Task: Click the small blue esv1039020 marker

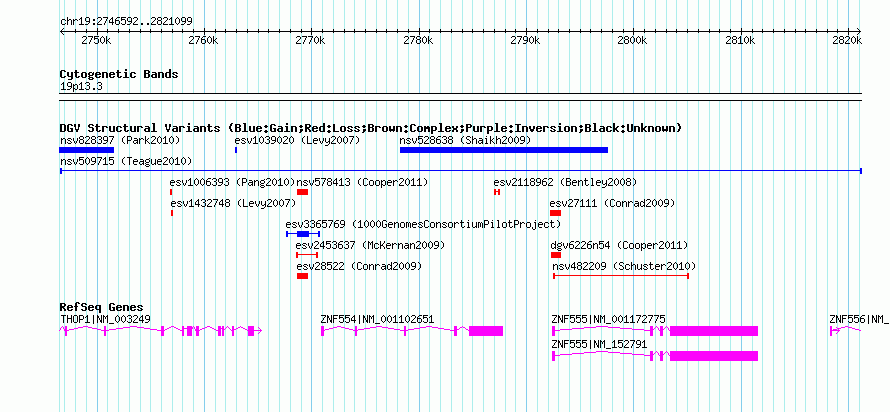Action: click(x=236, y=150)
